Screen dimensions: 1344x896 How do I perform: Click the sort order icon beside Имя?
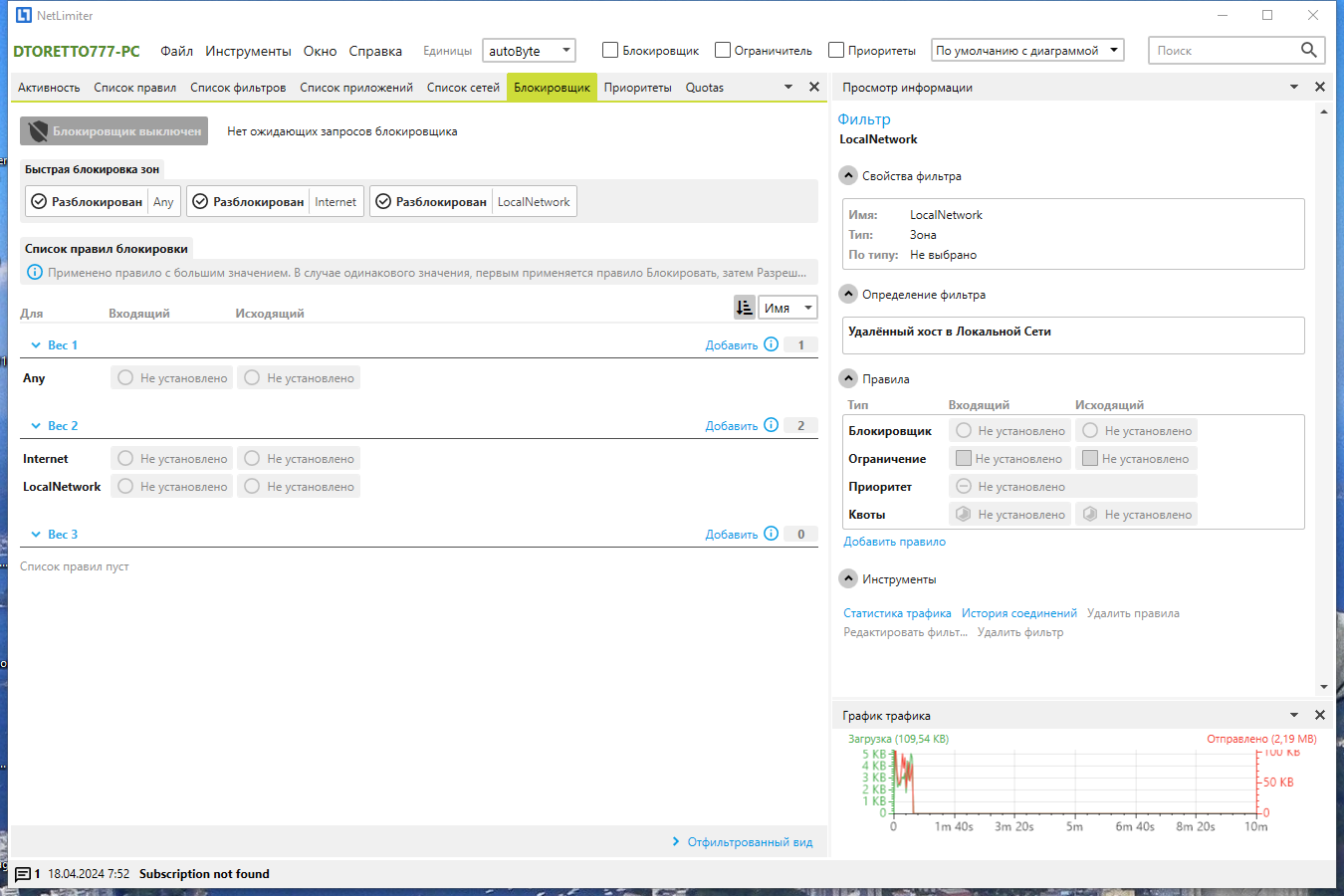pos(744,308)
